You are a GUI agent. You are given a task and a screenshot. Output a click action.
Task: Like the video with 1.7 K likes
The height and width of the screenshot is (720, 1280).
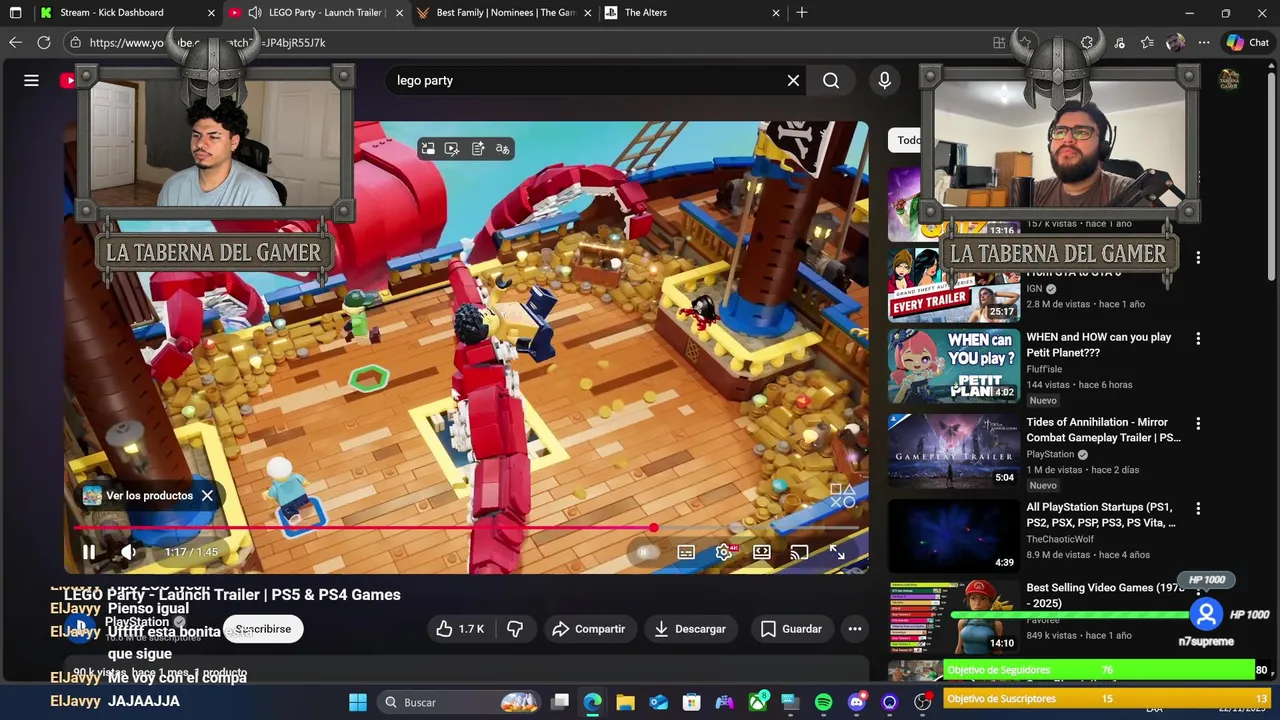[x=461, y=629]
